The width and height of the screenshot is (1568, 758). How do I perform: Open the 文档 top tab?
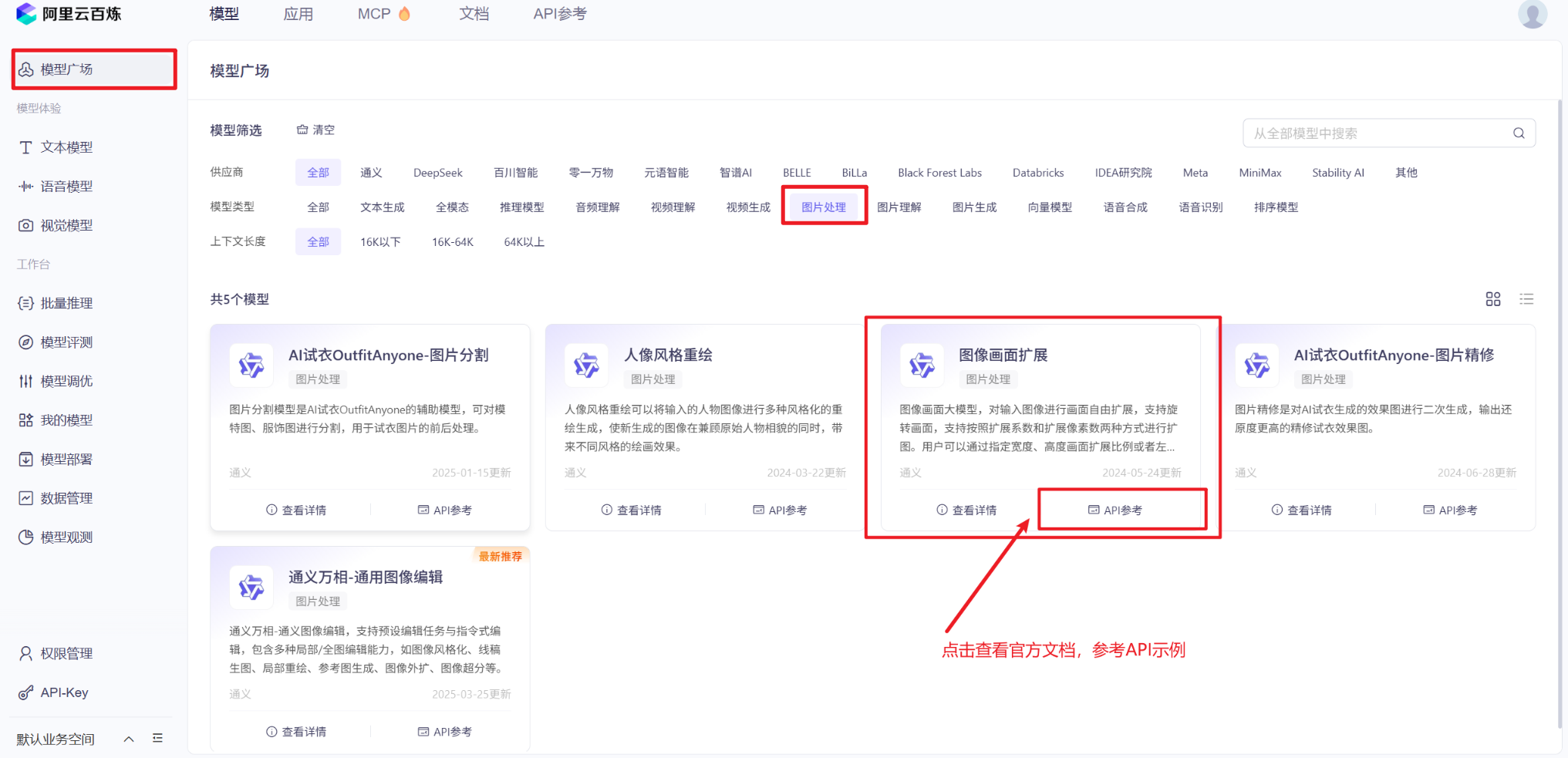pyautogui.click(x=474, y=14)
